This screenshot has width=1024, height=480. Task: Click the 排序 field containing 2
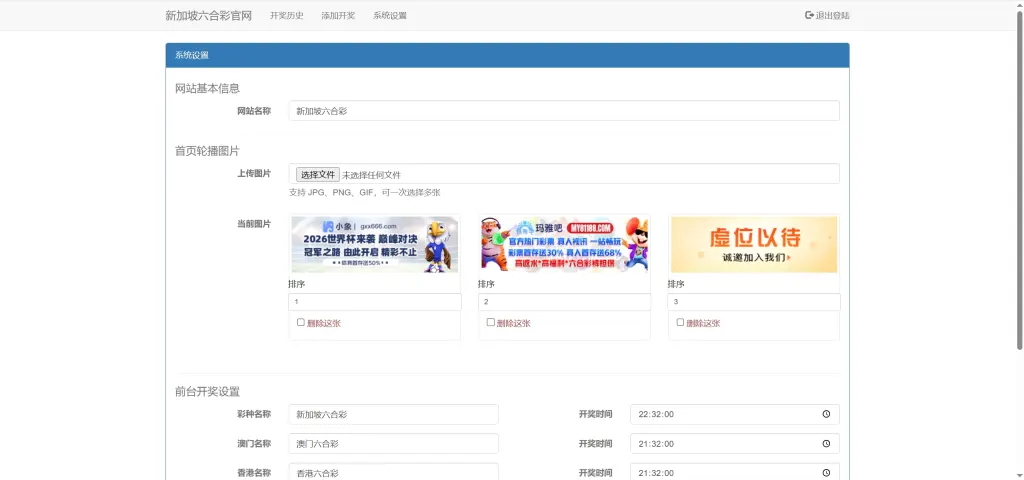565,302
